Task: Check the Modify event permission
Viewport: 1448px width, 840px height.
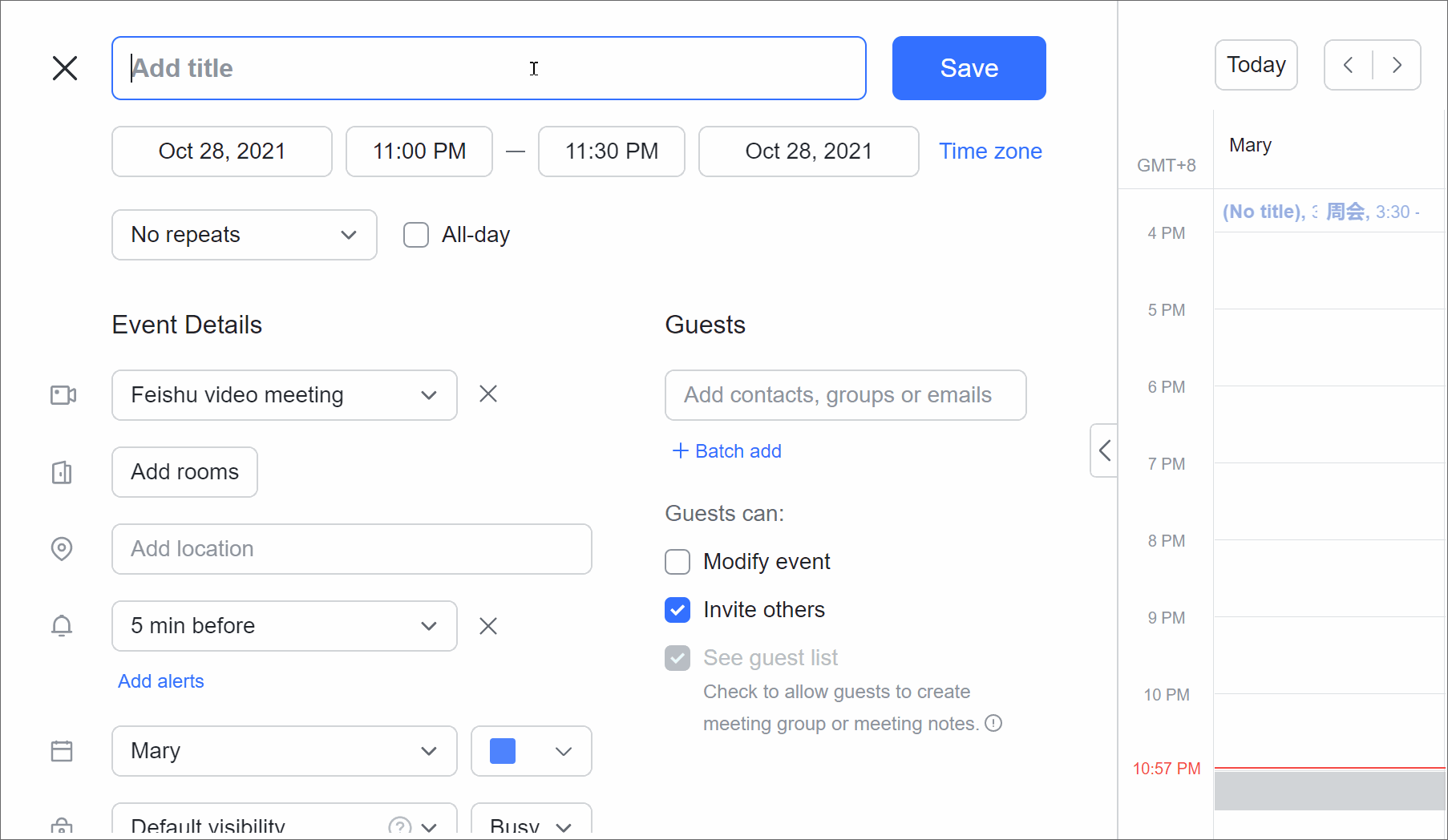Action: [677, 561]
